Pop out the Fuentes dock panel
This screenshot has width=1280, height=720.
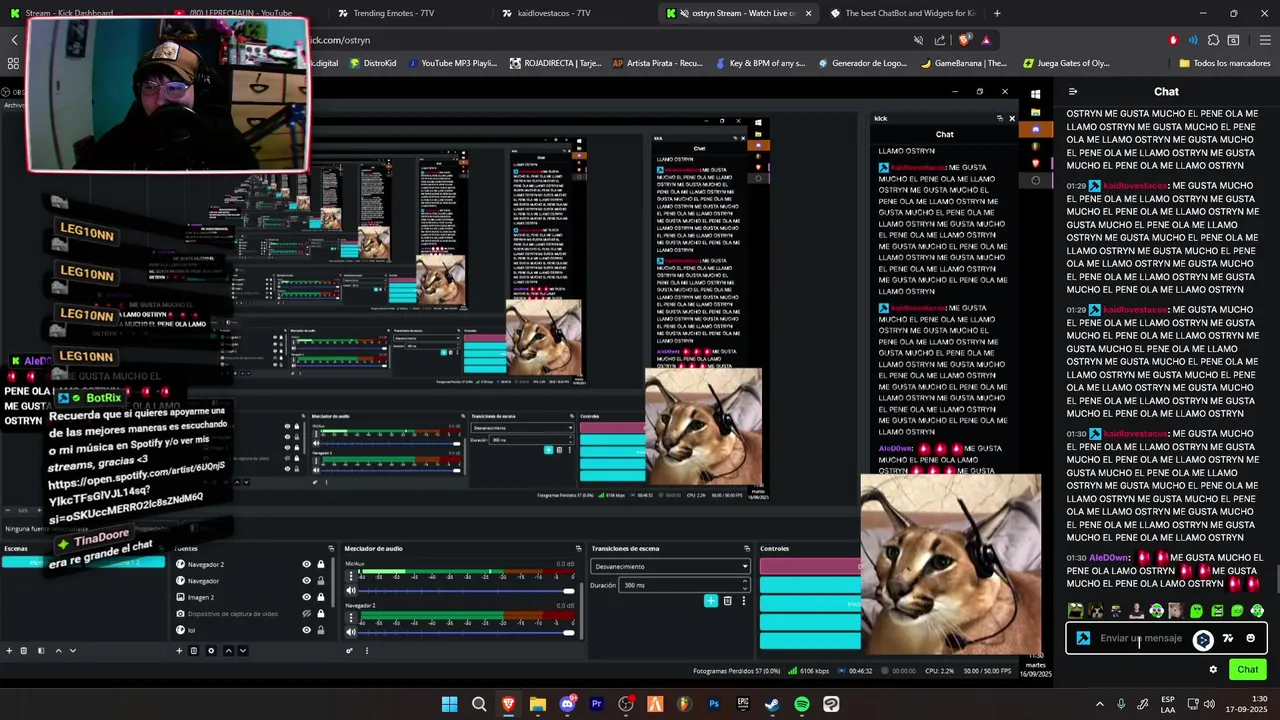click(x=331, y=548)
